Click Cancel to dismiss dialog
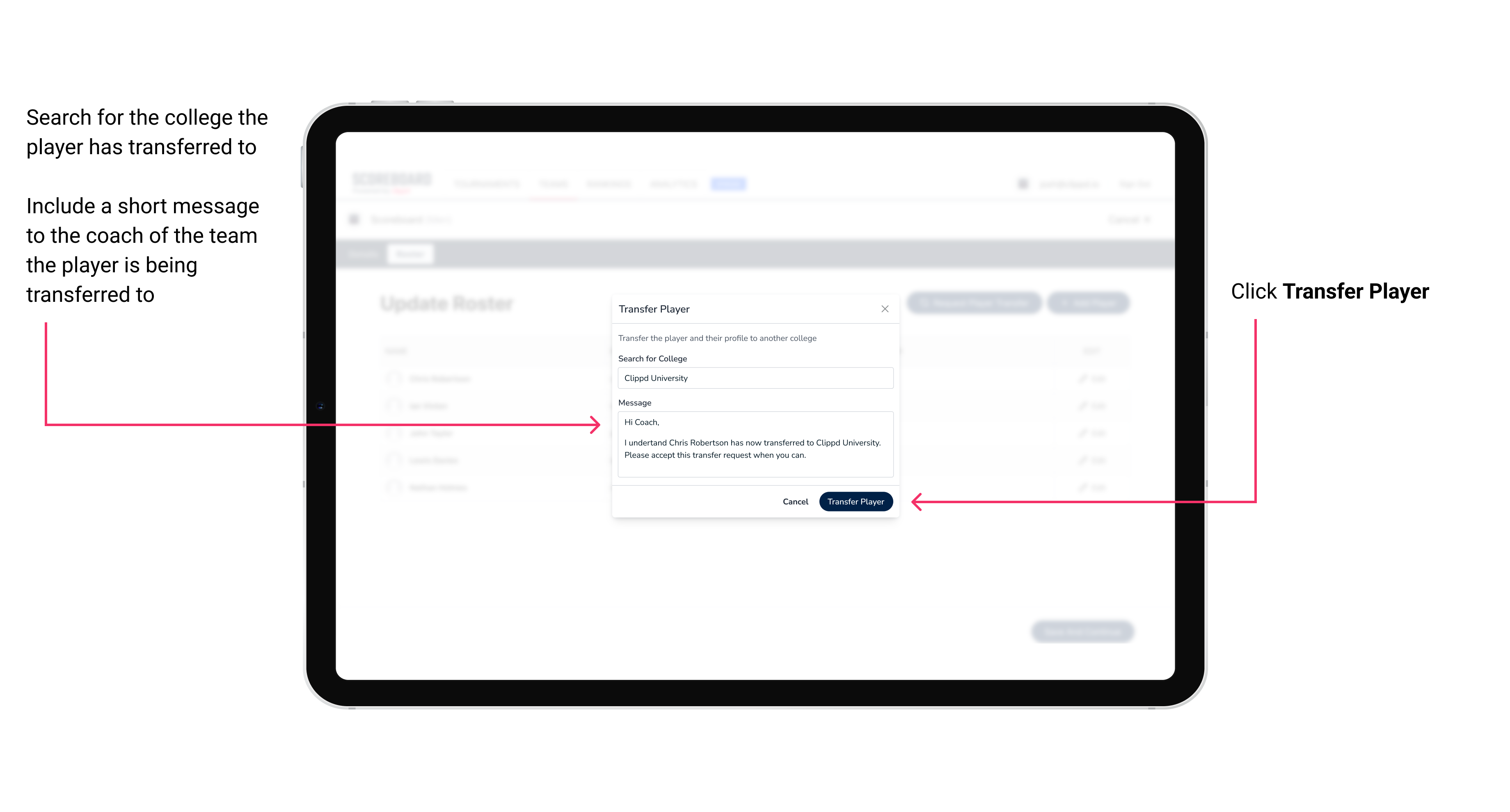This screenshot has height=812, width=1510. [796, 501]
